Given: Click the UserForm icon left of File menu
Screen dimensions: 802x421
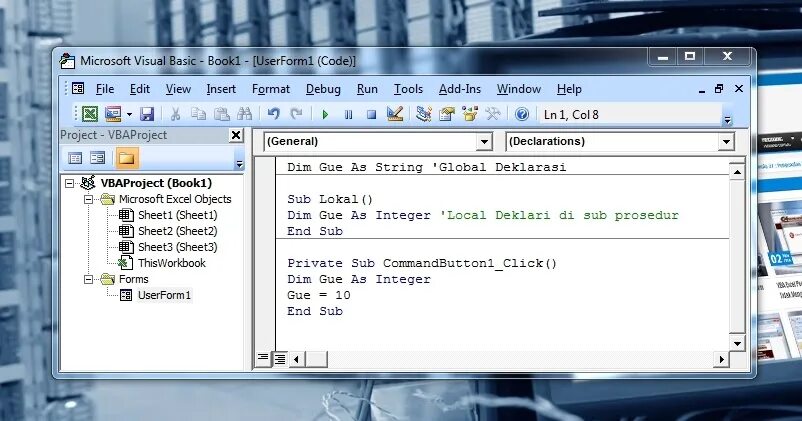Looking at the screenshot, I should (78, 88).
